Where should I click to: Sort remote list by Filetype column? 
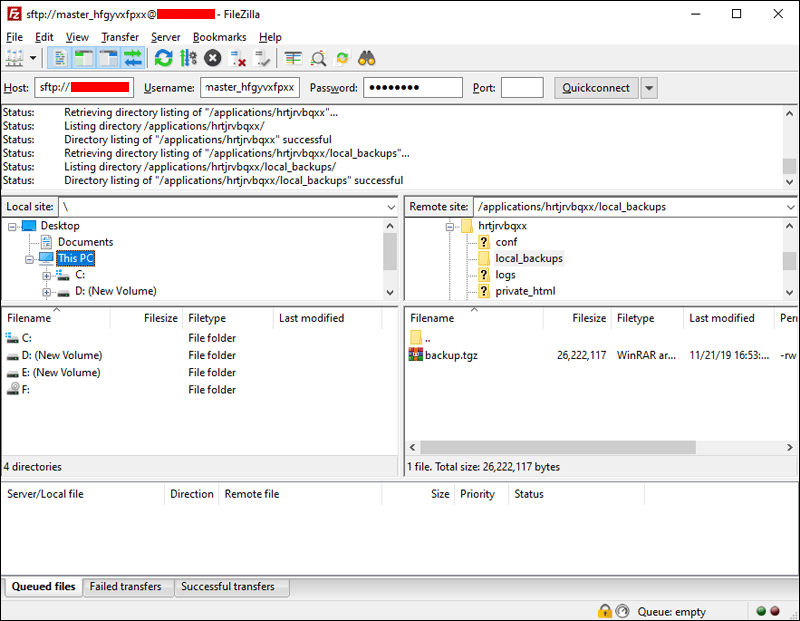click(x=647, y=318)
